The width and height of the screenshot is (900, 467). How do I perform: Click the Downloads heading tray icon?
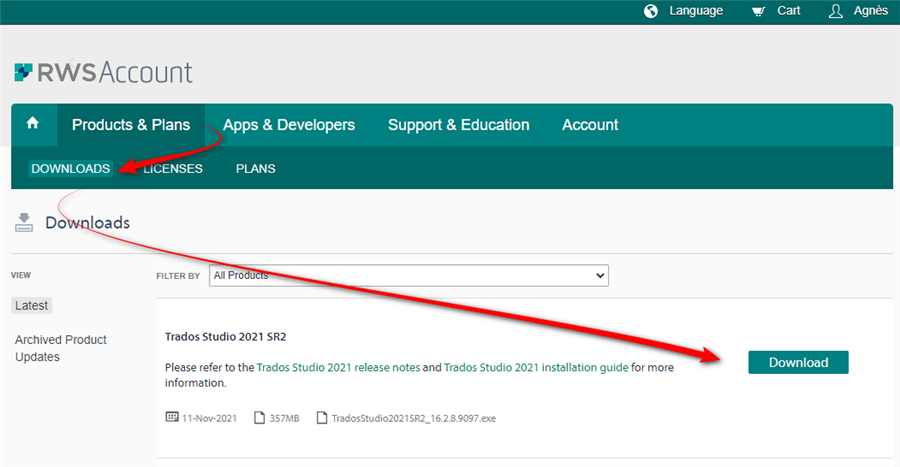point(24,223)
